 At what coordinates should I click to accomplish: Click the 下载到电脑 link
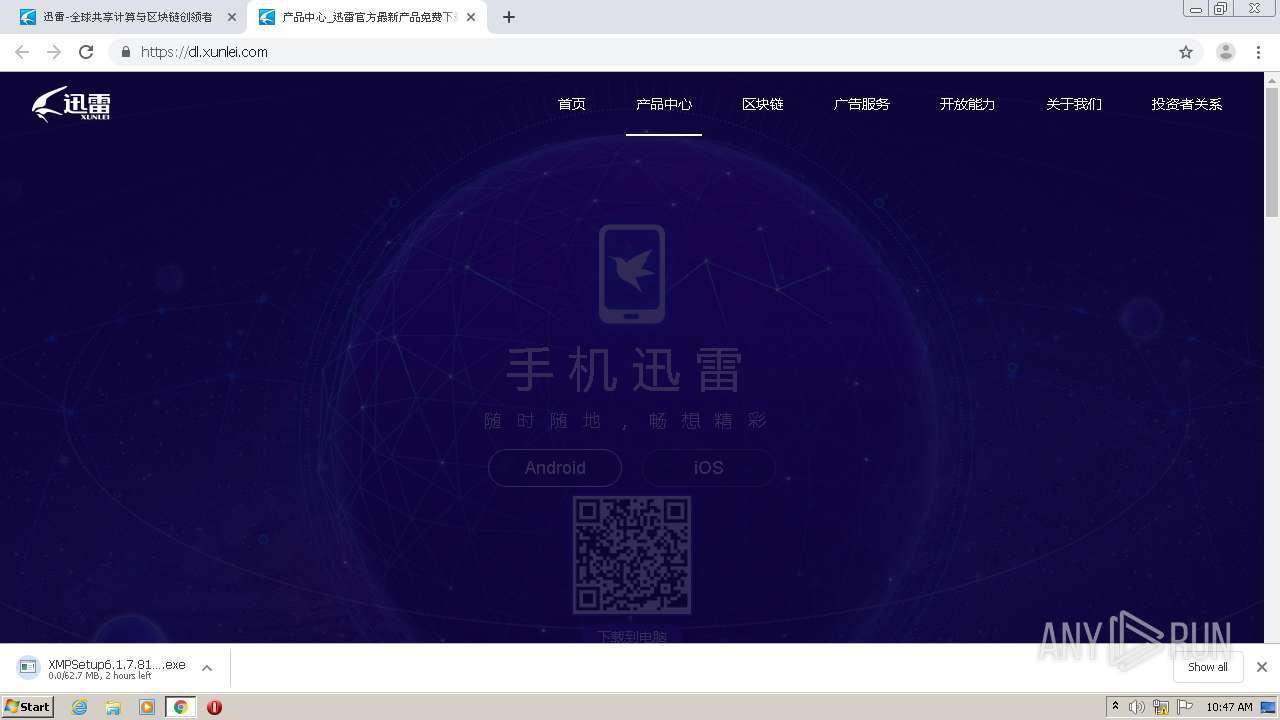[x=632, y=636]
